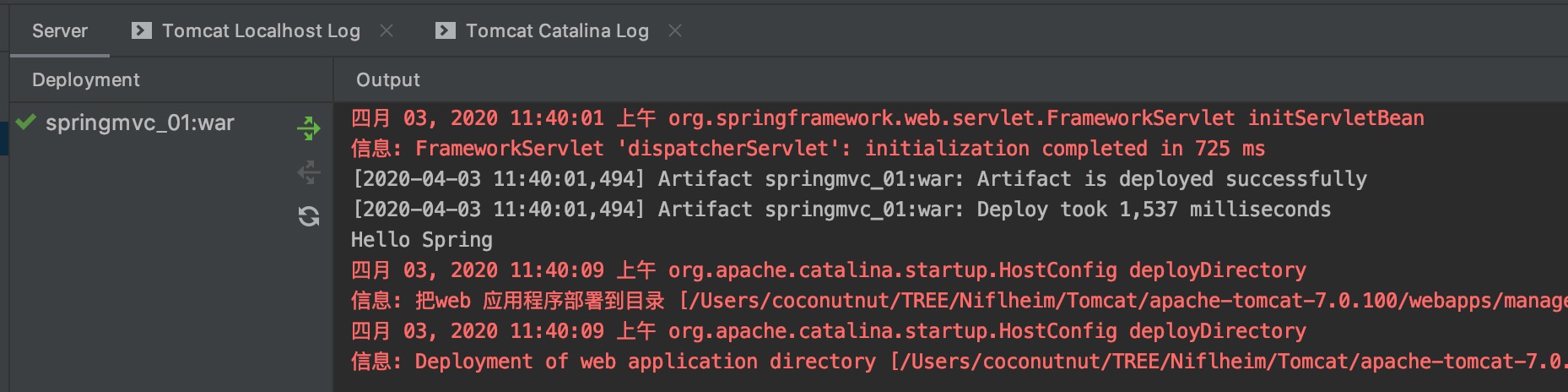Image resolution: width=1568 pixels, height=392 pixels.
Task: Close the Tomcat Catalina Log tab
Action: [675, 31]
